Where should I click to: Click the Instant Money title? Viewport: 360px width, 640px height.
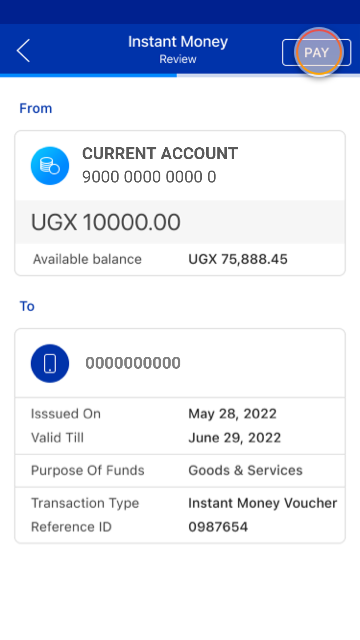pos(178,42)
